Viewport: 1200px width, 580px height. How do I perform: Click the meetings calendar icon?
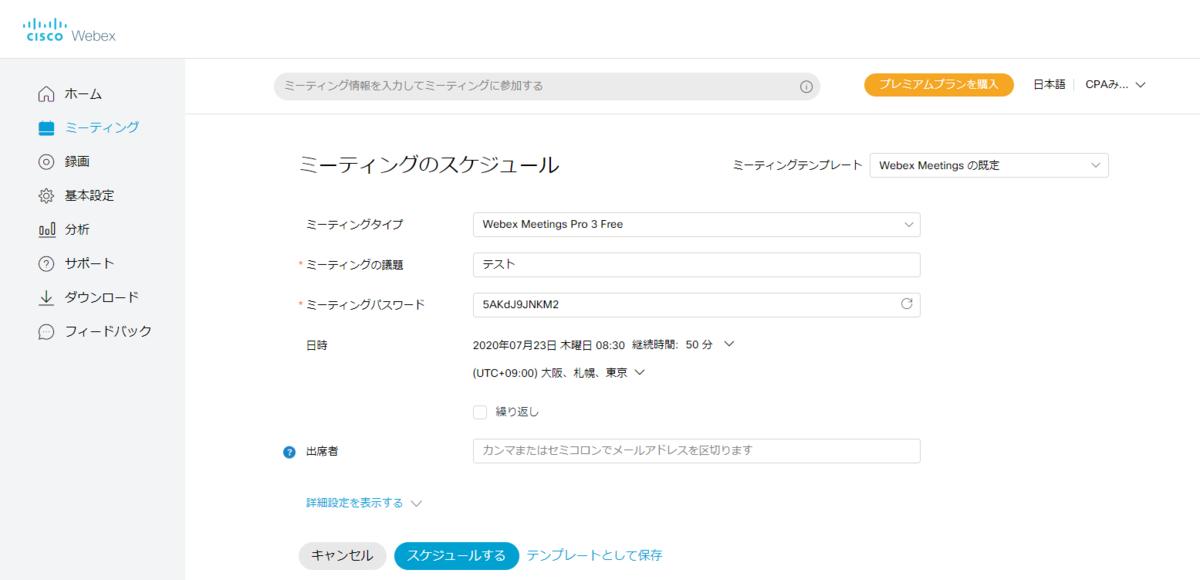click(46, 128)
